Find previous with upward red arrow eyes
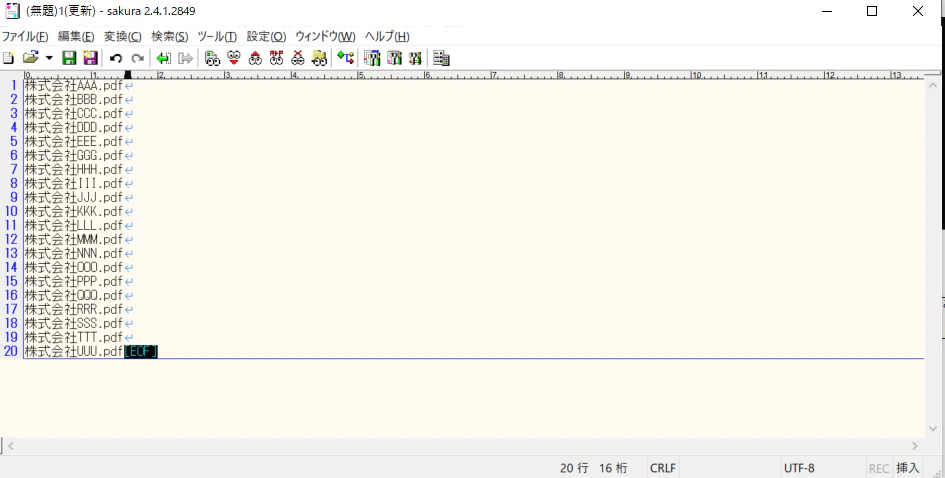 [256, 58]
